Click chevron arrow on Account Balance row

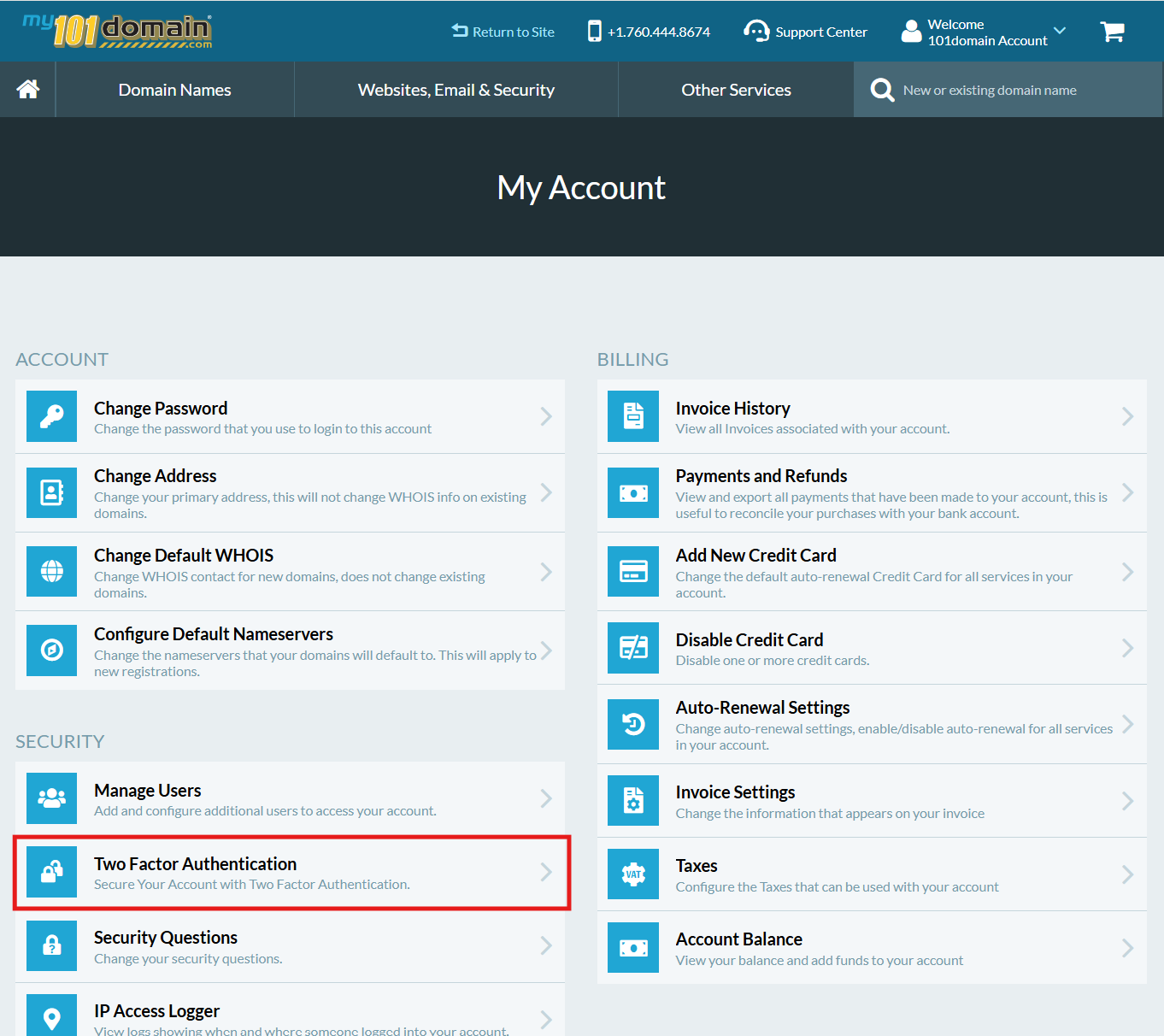tap(1127, 948)
